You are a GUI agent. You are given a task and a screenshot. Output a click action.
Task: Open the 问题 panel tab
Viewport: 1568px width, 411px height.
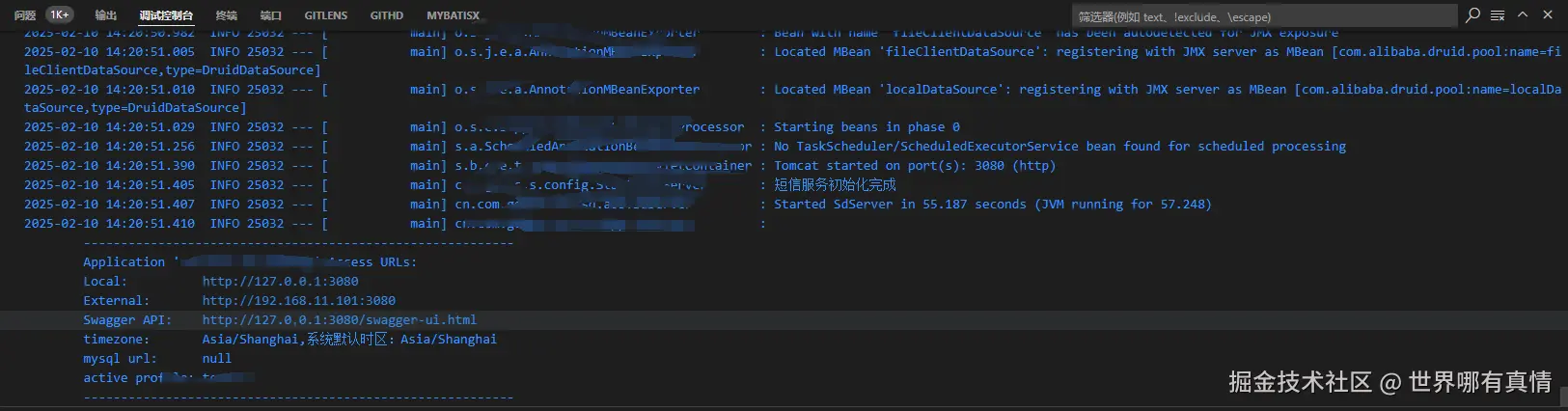coord(25,15)
